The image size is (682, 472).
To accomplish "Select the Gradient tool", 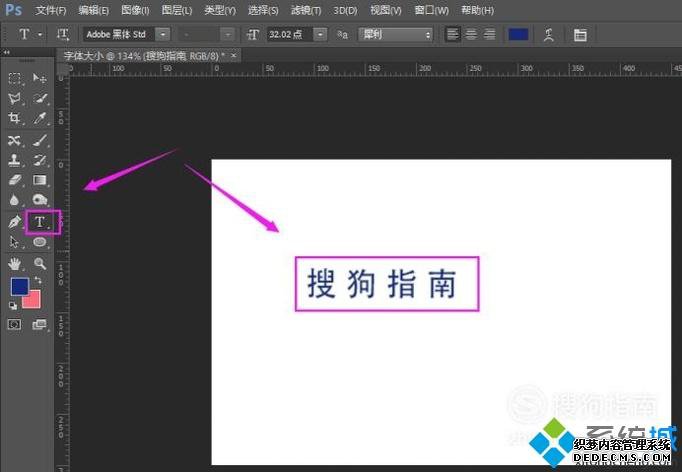I will pos(40,180).
